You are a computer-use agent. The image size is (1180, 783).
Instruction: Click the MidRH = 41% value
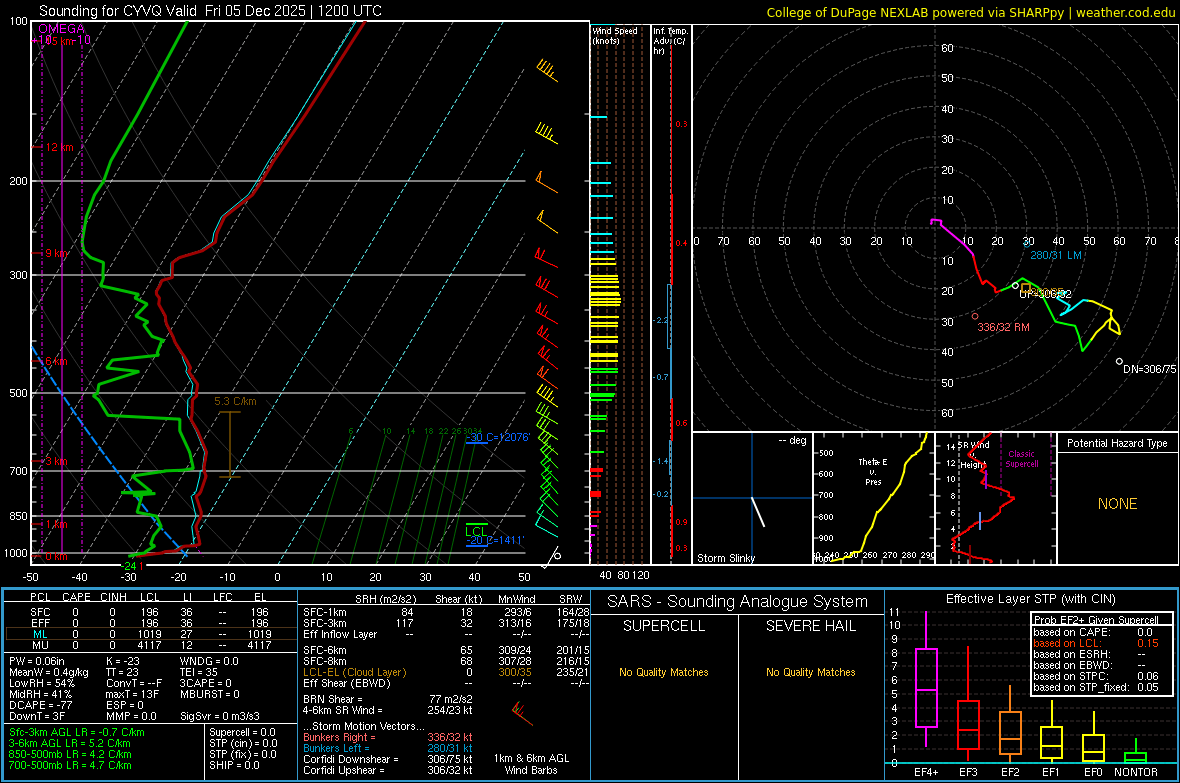(41, 694)
